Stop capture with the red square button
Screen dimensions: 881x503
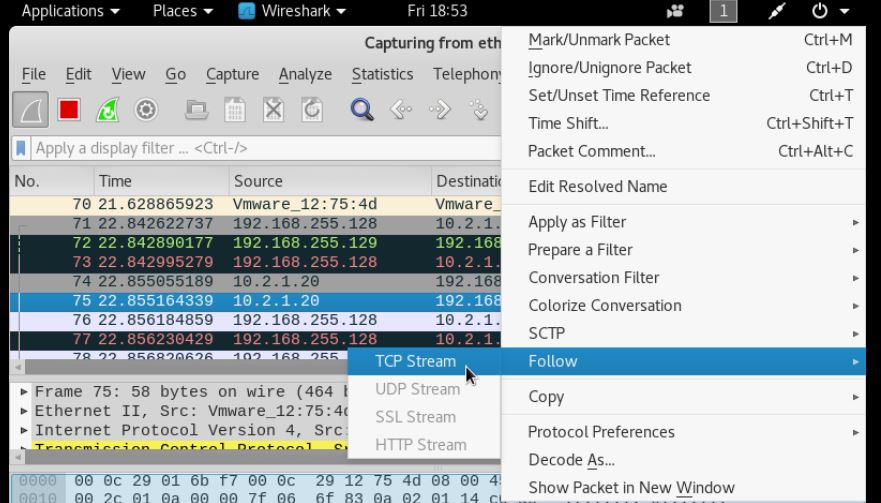tap(69, 110)
